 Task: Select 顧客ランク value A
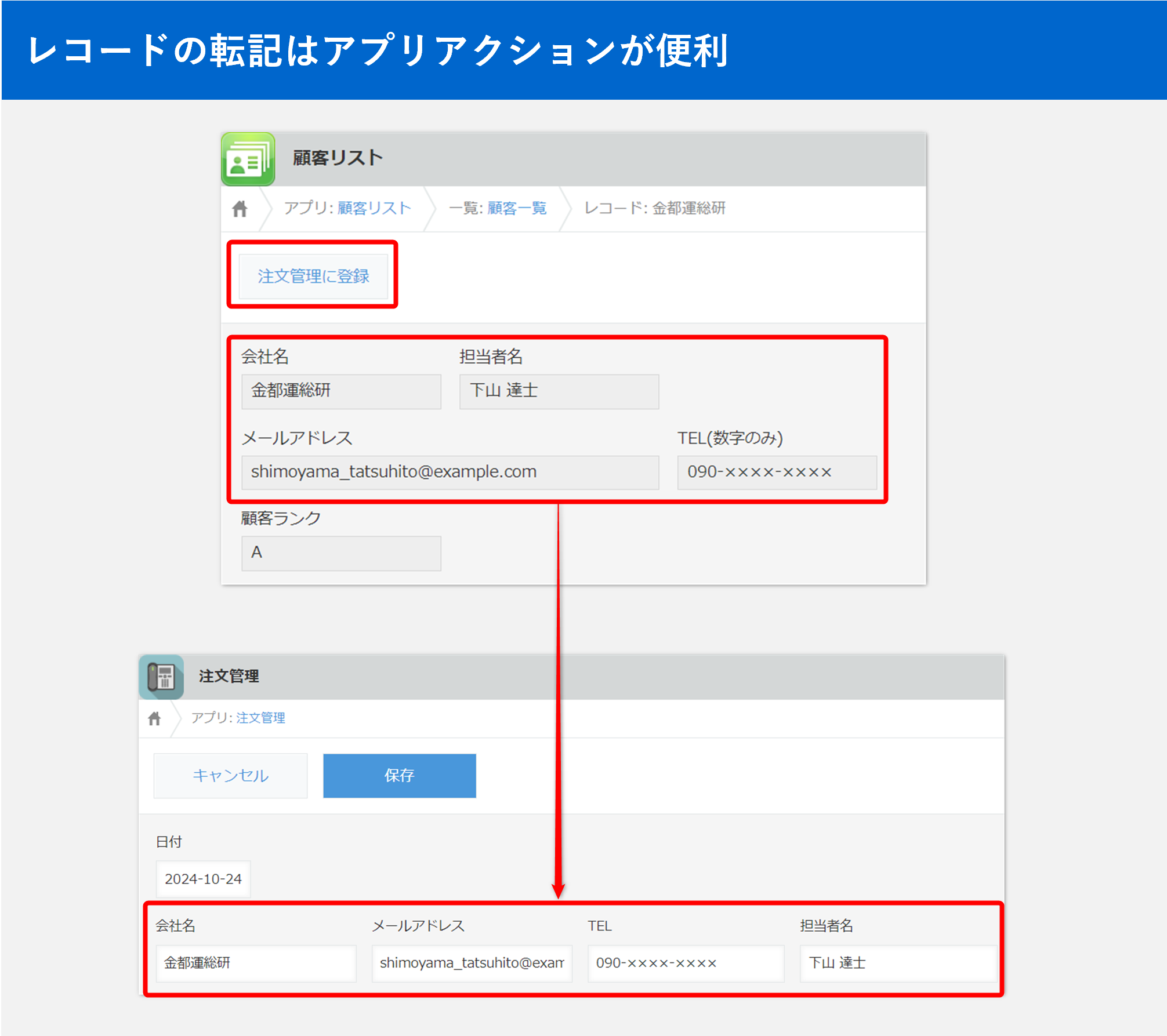[x=341, y=553]
